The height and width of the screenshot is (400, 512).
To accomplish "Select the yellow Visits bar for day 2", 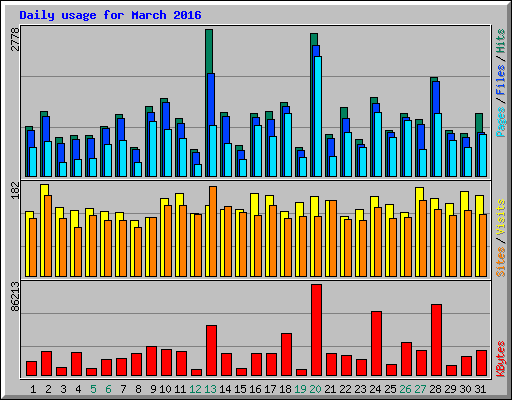I will [44, 190].
